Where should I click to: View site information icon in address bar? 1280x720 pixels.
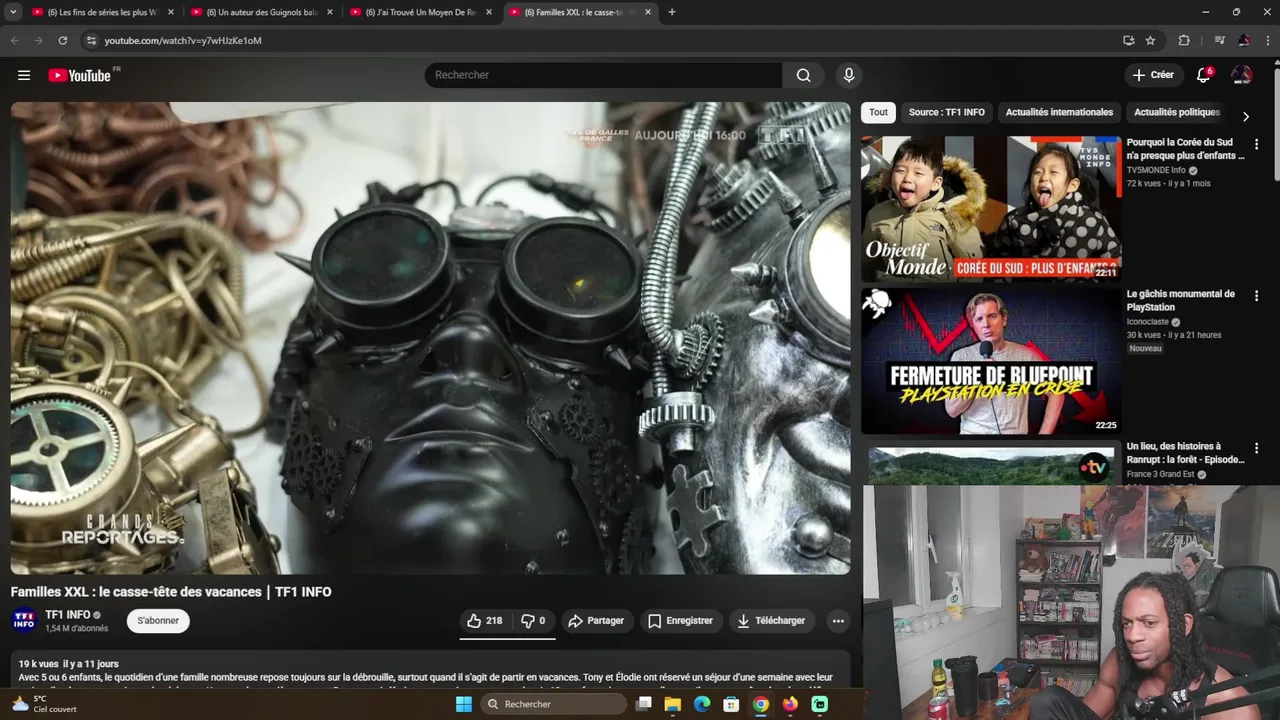[91, 40]
